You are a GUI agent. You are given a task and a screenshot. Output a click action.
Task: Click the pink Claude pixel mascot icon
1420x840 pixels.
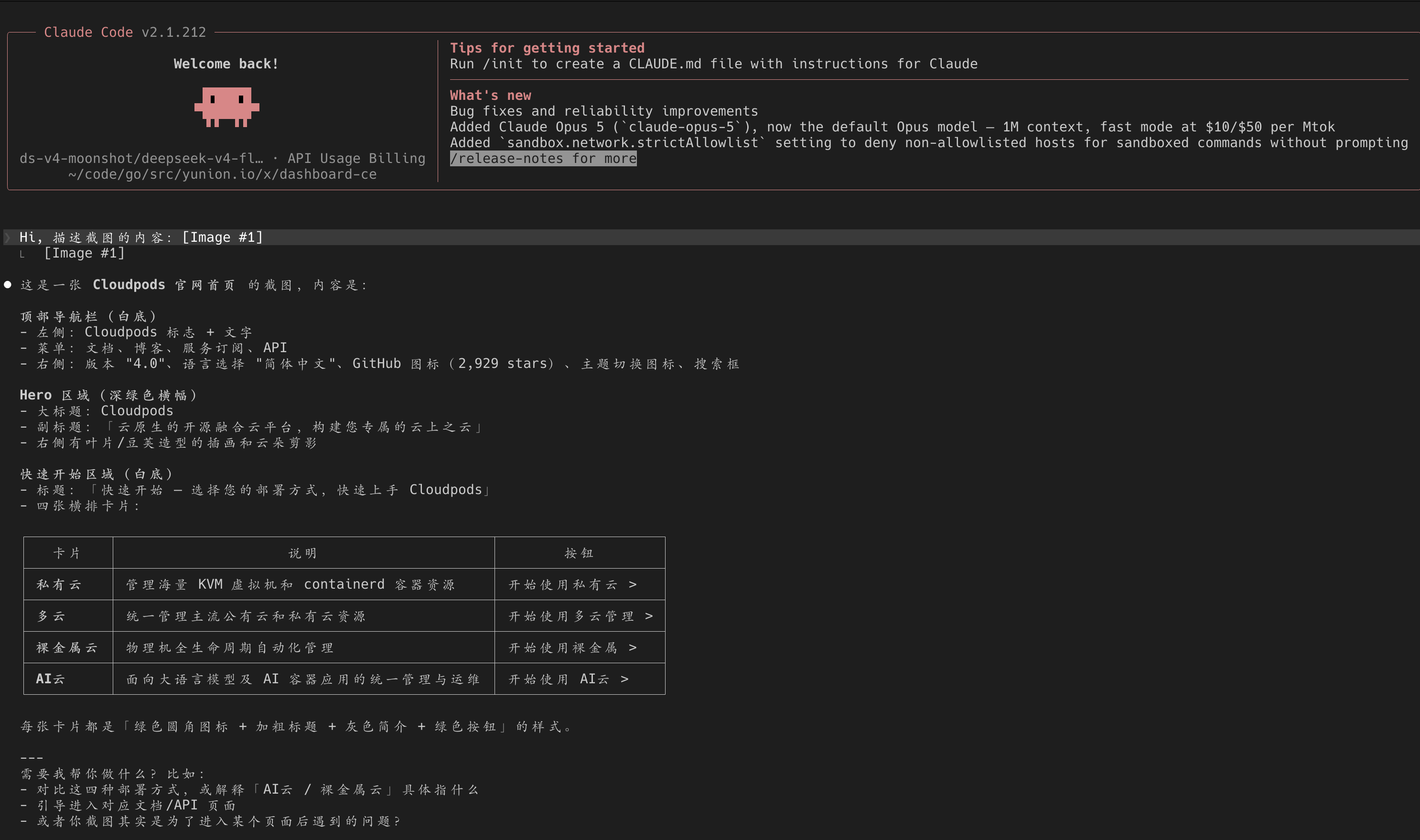(226, 107)
